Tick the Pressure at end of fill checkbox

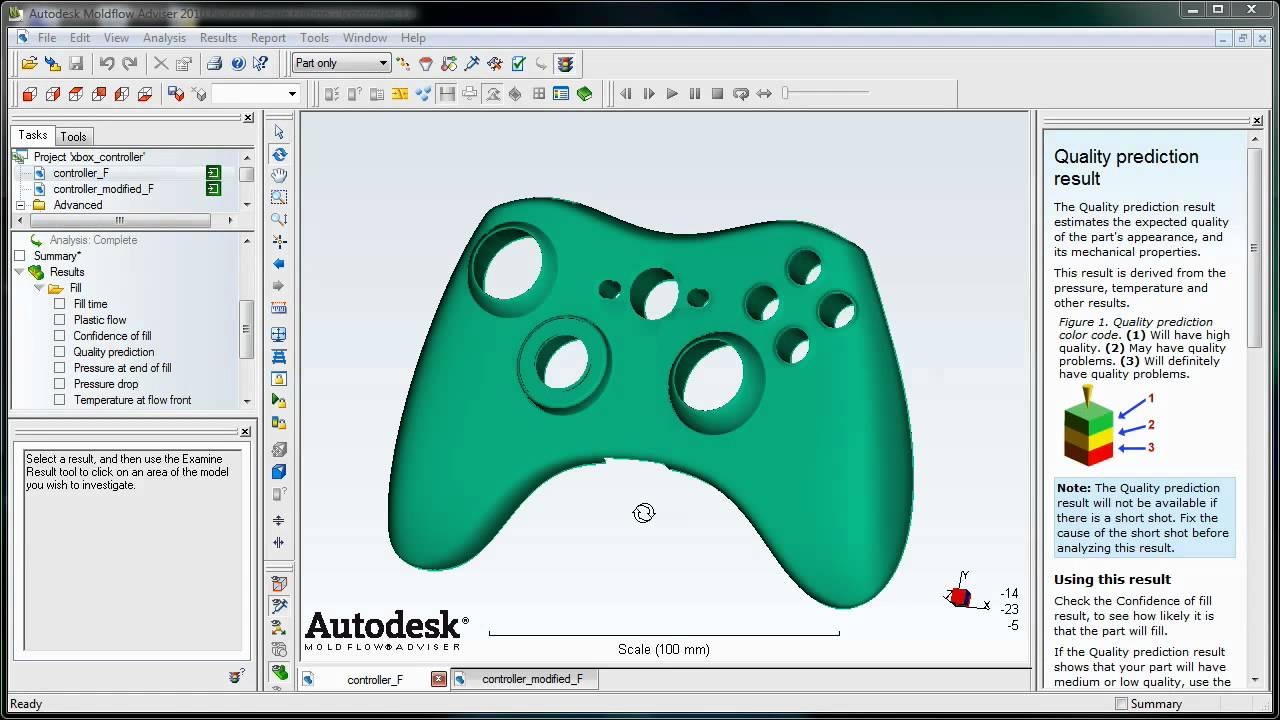point(60,368)
